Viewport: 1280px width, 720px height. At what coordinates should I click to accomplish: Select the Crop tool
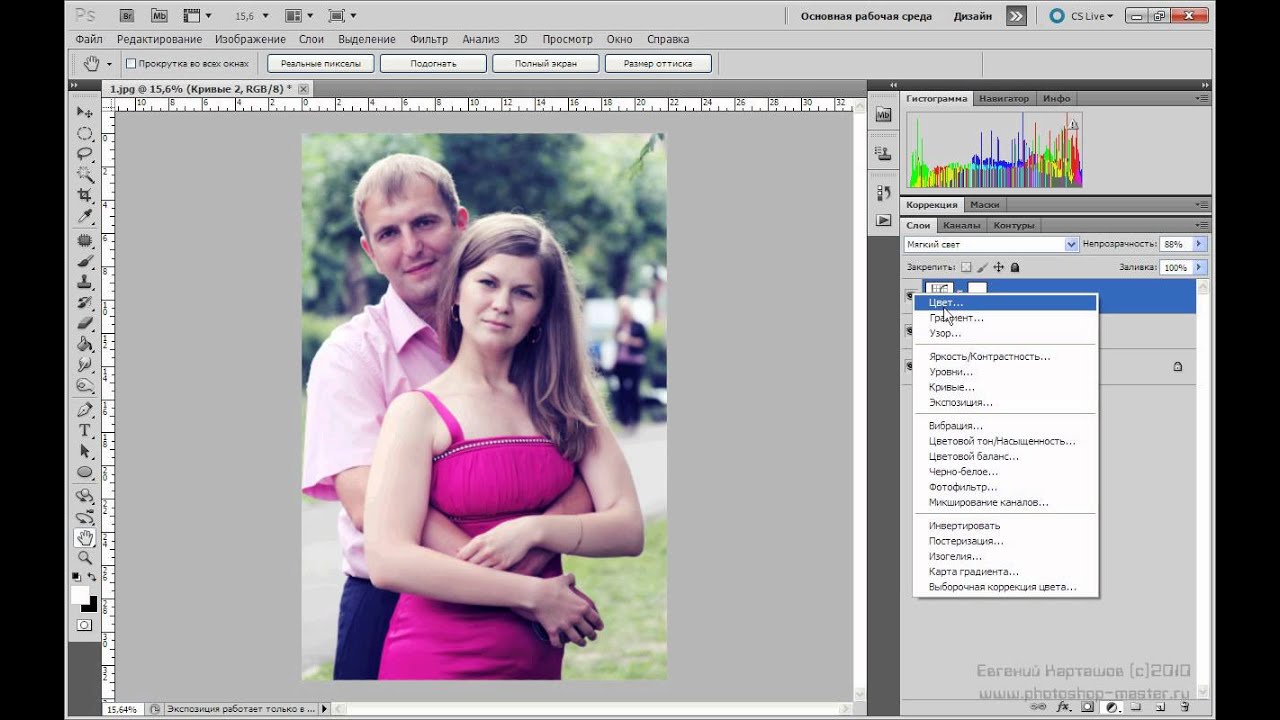pyautogui.click(x=85, y=195)
